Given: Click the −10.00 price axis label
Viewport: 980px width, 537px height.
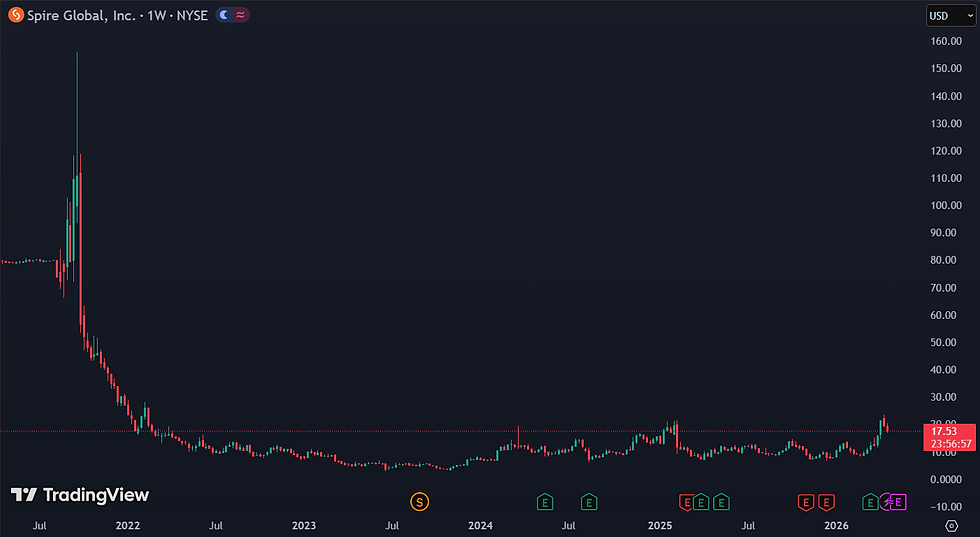Looking at the screenshot, I should (x=946, y=506).
